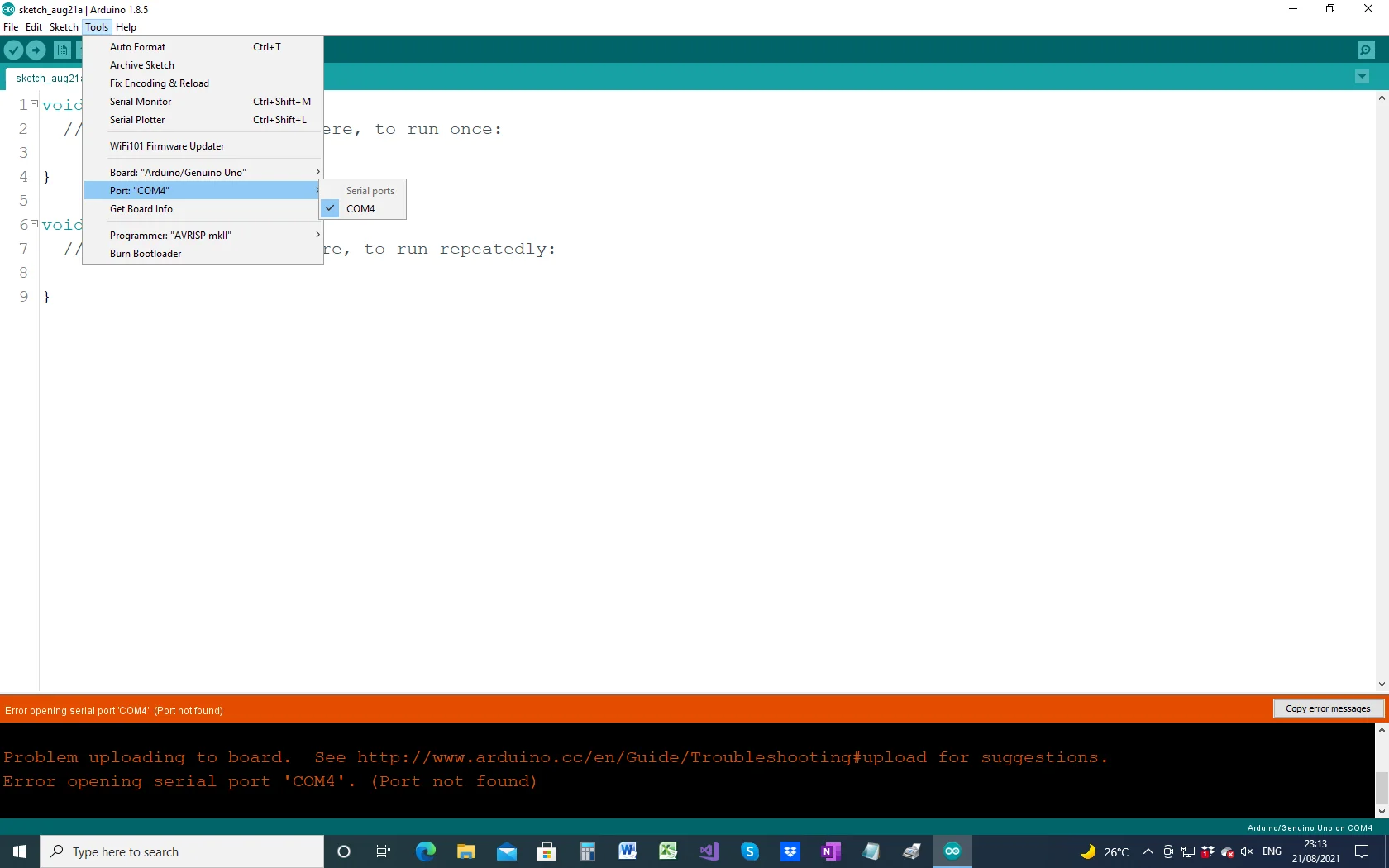Choose Archive Sketch menu item
The image size is (1389, 868).
[203, 65]
